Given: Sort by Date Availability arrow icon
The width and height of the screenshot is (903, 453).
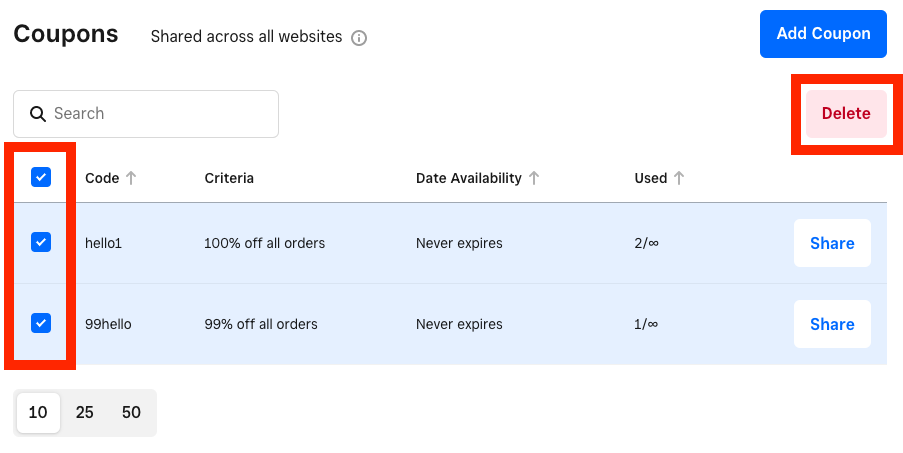Looking at the screenshot, I should point(534,178).
